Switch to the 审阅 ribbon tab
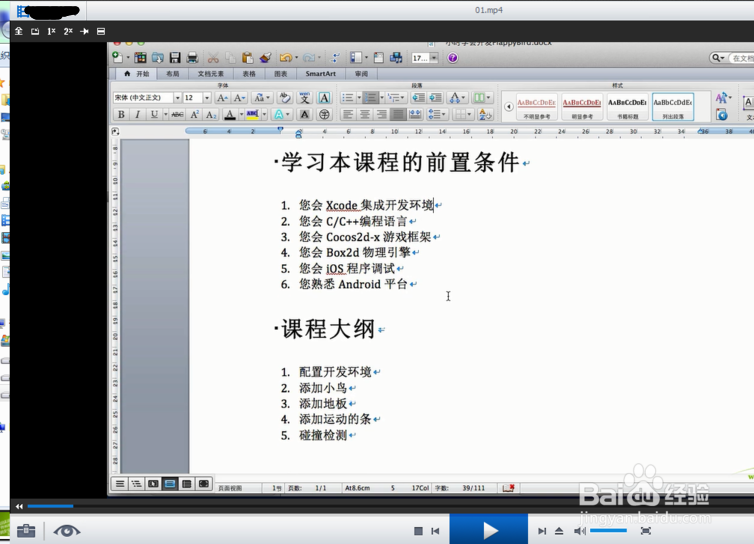This screenshot has width=754, height=544. [x=361, y=74]
